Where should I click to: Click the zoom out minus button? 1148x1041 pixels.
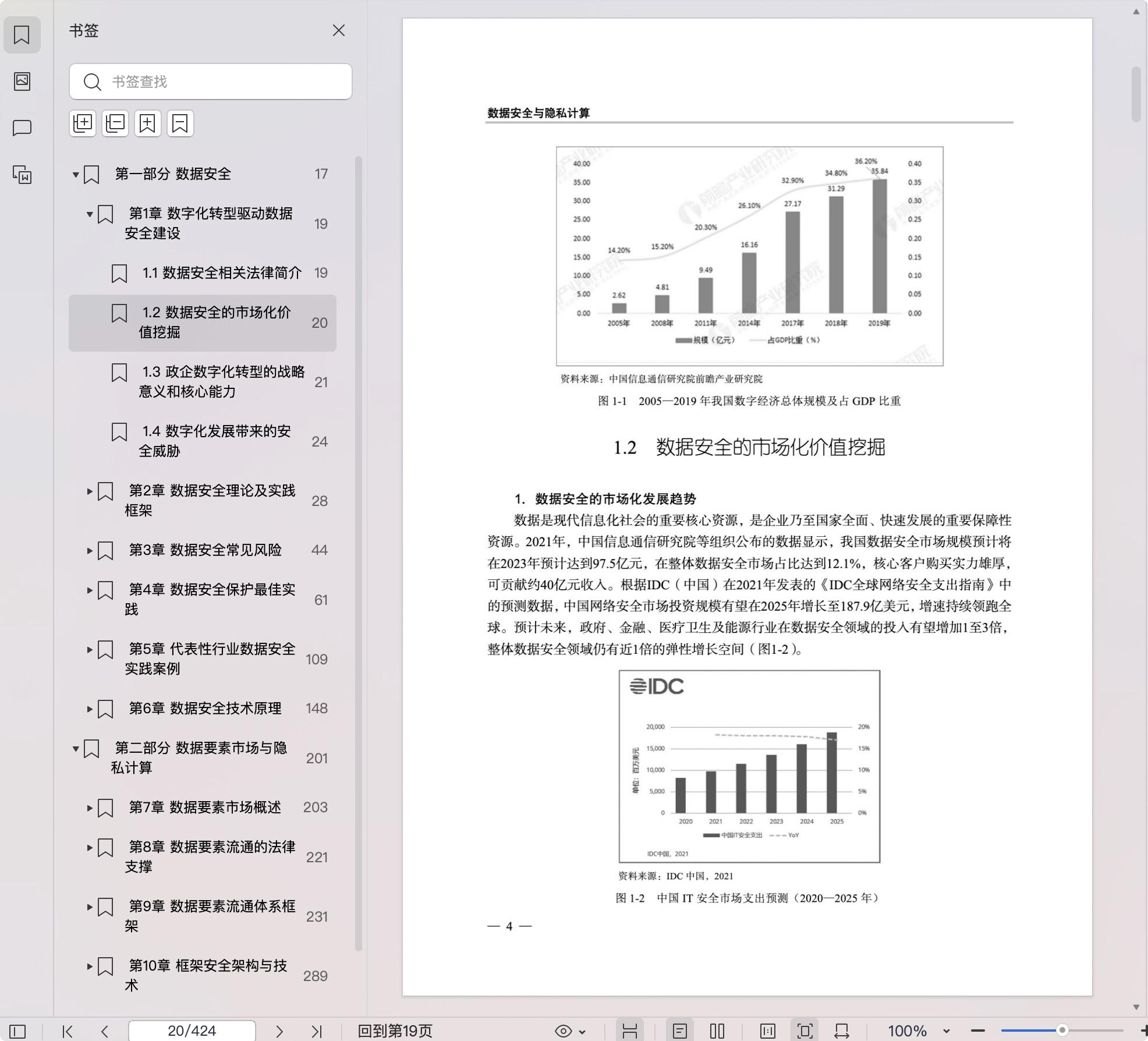point(978,1031)
